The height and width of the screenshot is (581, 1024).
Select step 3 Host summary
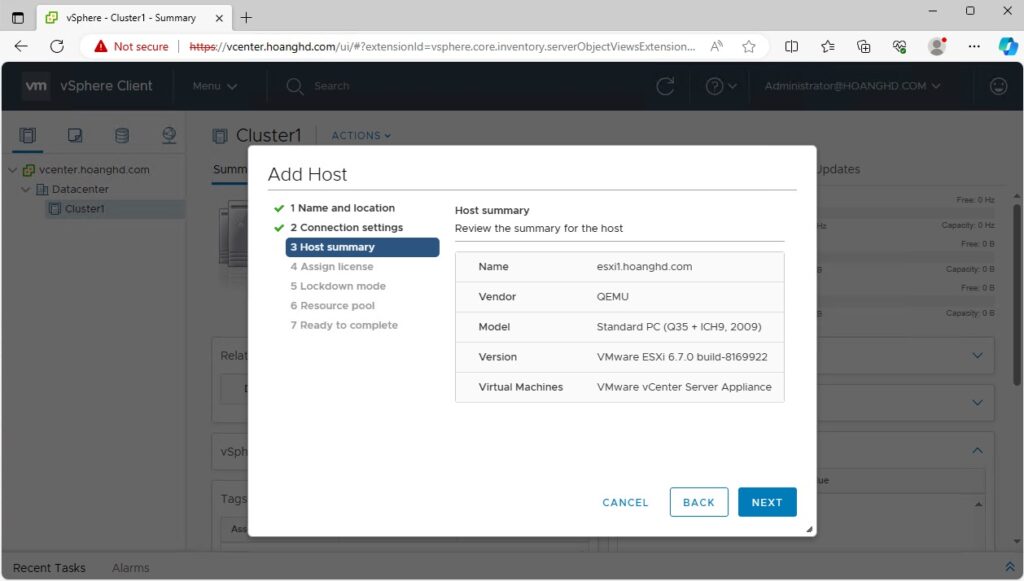(362, 247)
